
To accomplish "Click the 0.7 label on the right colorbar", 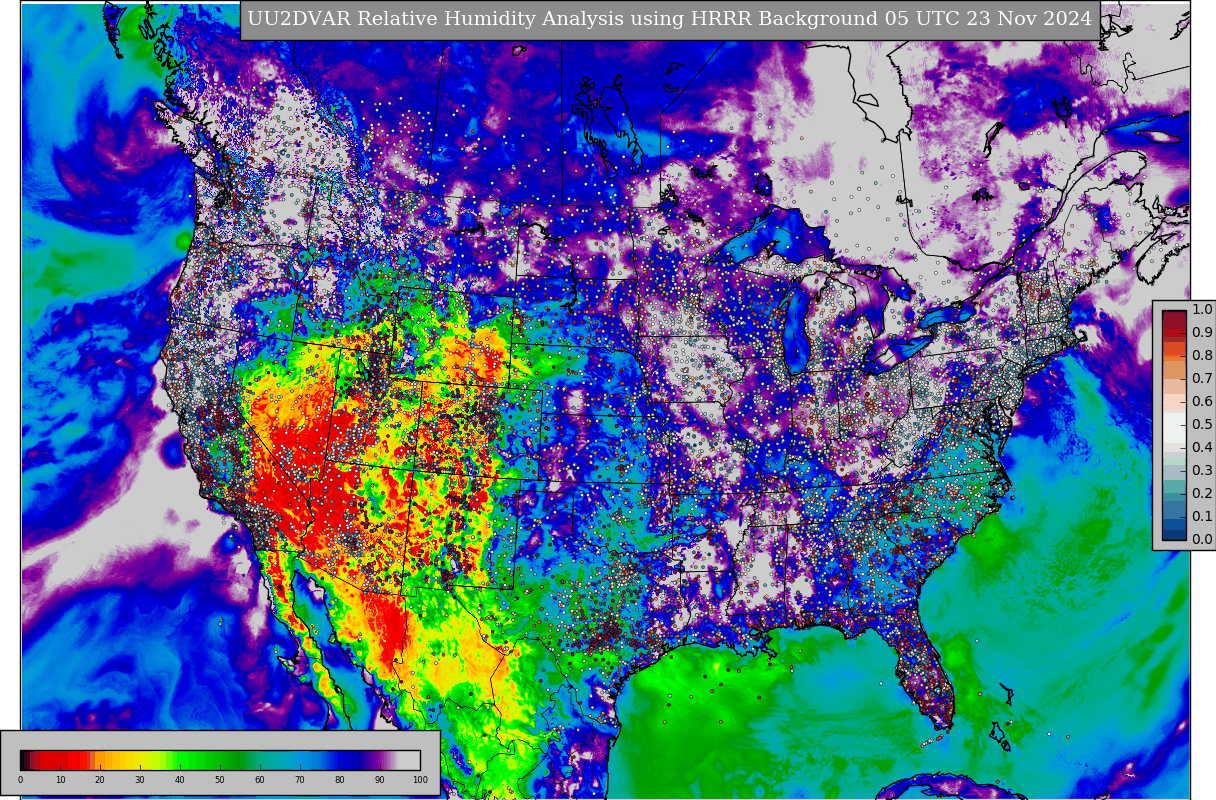I will (1202, 379).
